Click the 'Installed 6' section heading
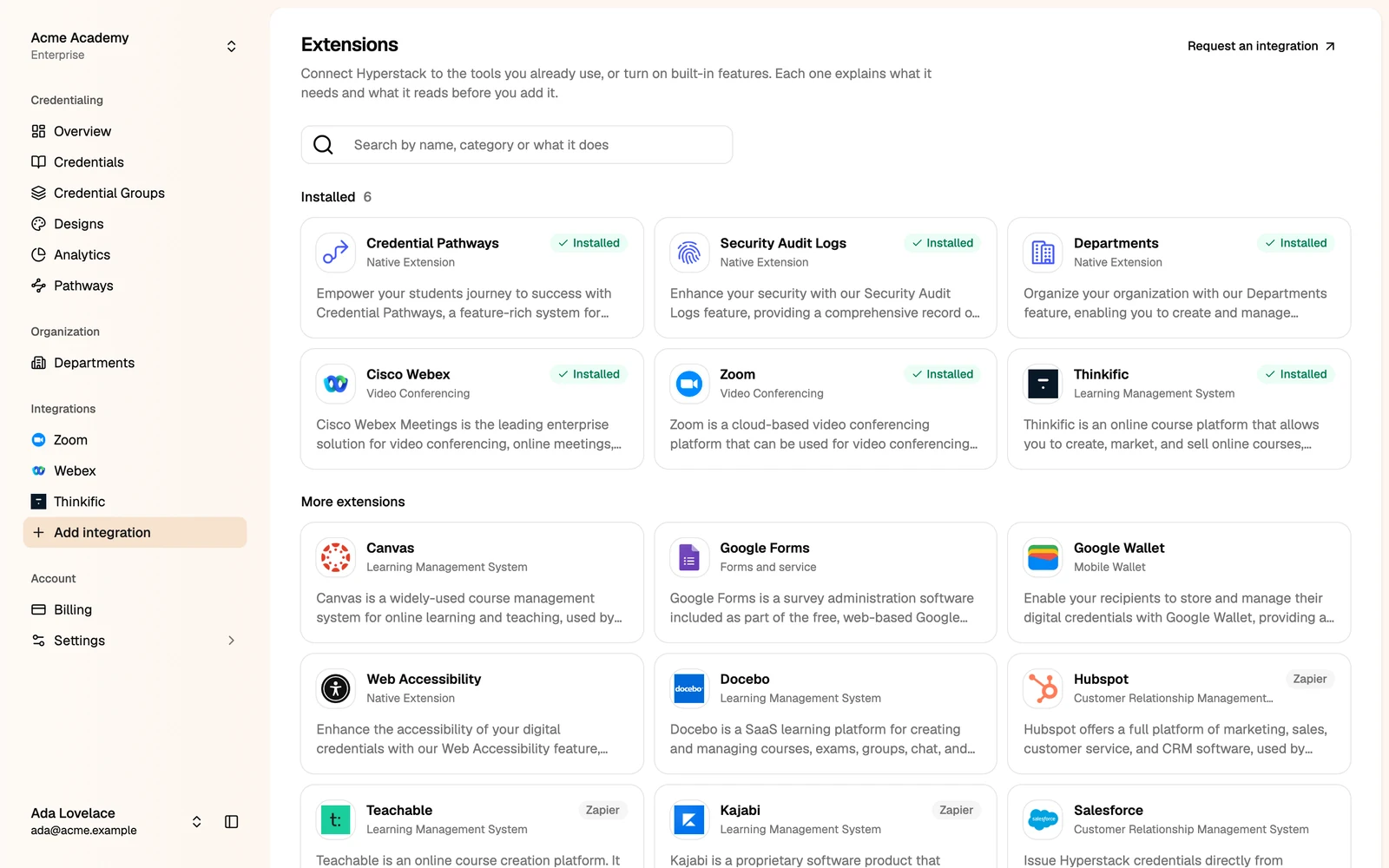 337,197
